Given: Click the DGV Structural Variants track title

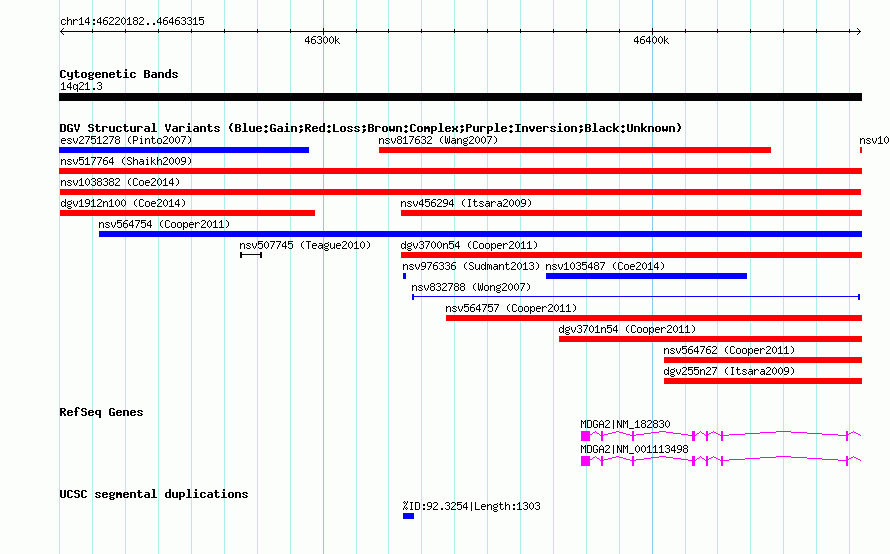Looking at the screenshot, I should pos(371,128).
